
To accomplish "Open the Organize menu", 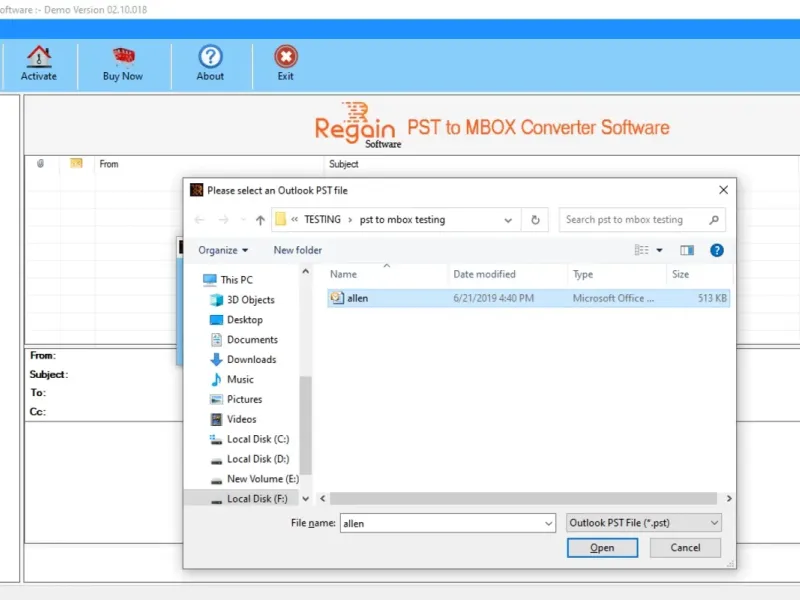I will 223,250.
